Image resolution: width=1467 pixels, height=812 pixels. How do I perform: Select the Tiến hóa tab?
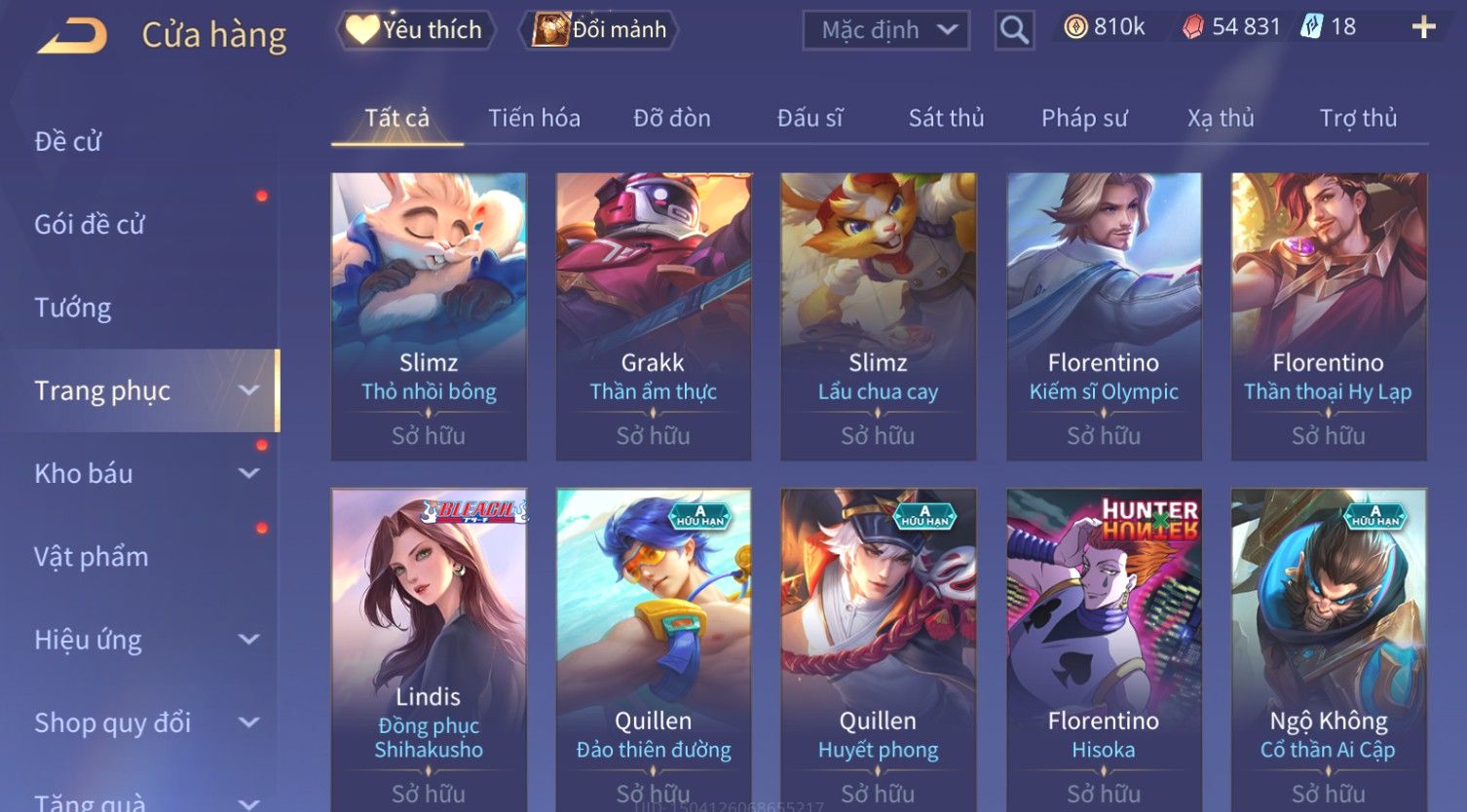(x=534, y=118)
